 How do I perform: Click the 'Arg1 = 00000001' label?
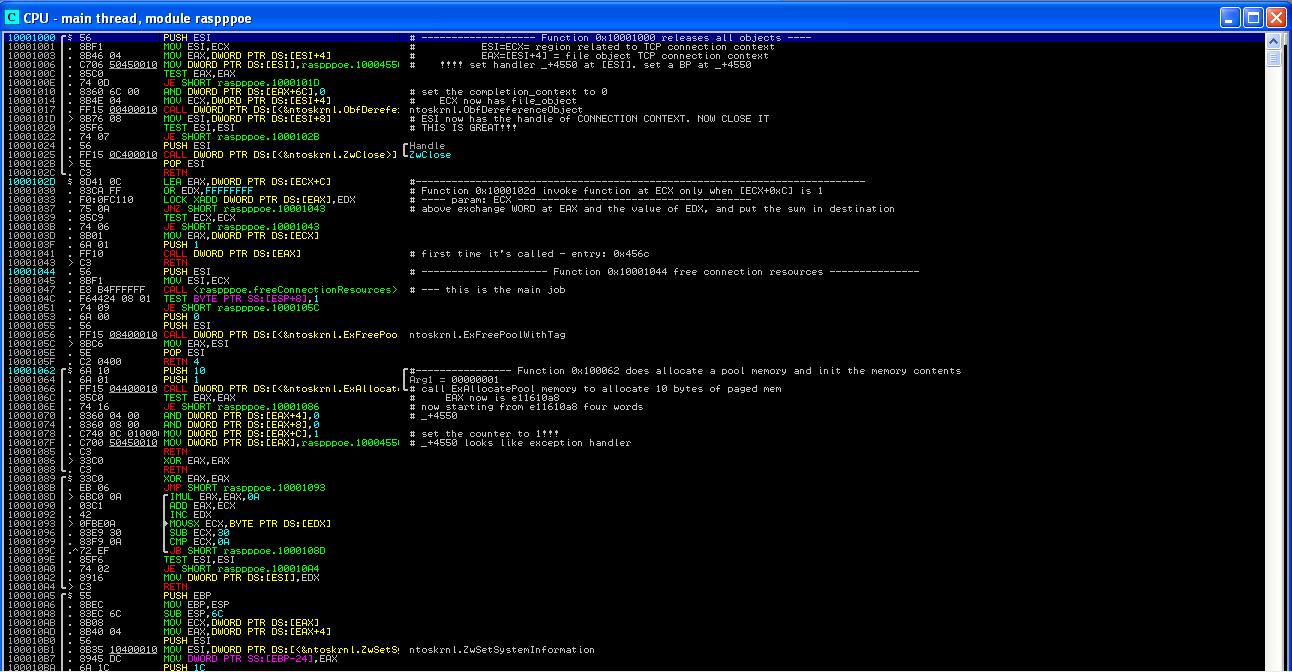(x=454, y=380)
